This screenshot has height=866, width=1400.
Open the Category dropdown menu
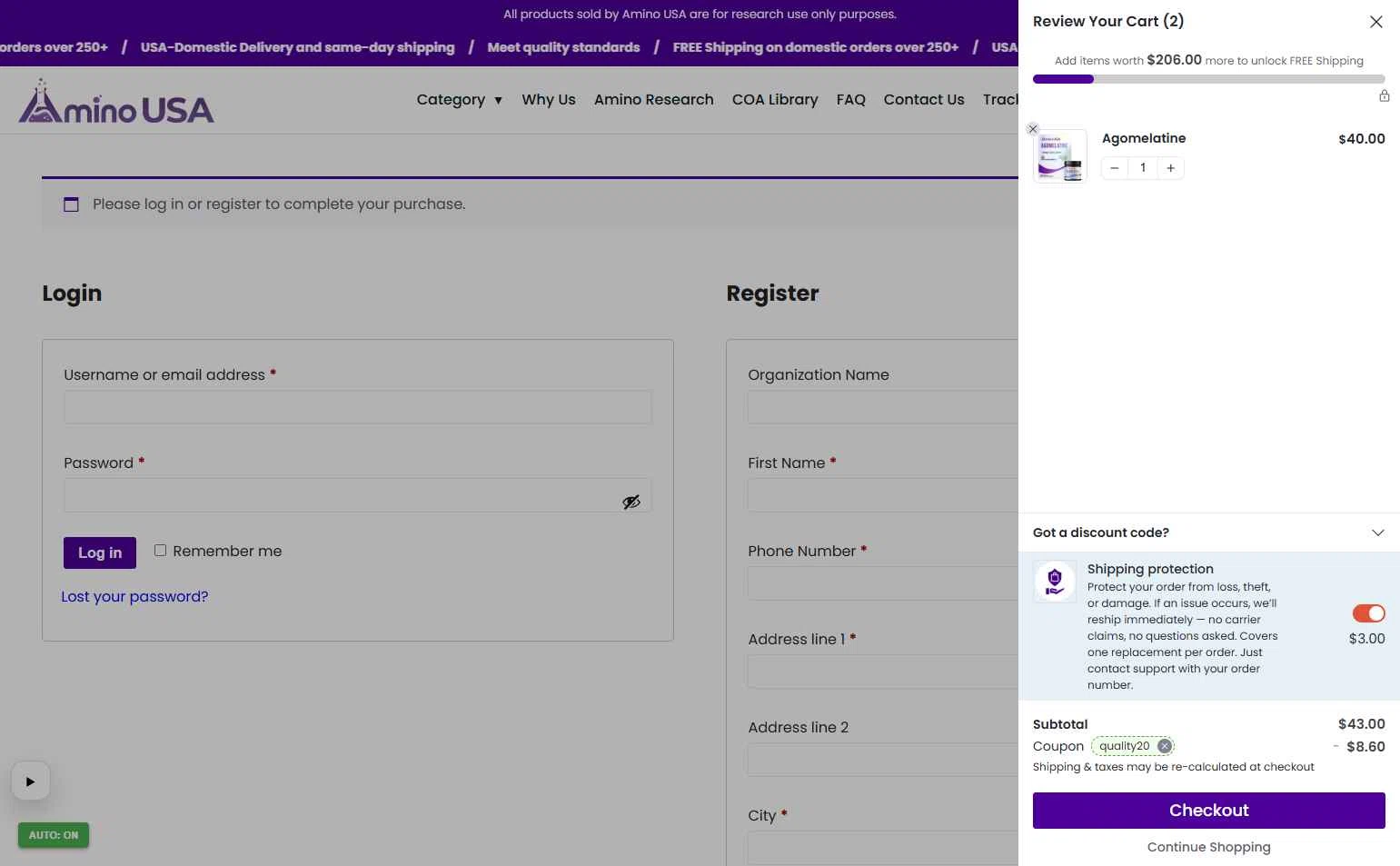[x=460, y=99]
